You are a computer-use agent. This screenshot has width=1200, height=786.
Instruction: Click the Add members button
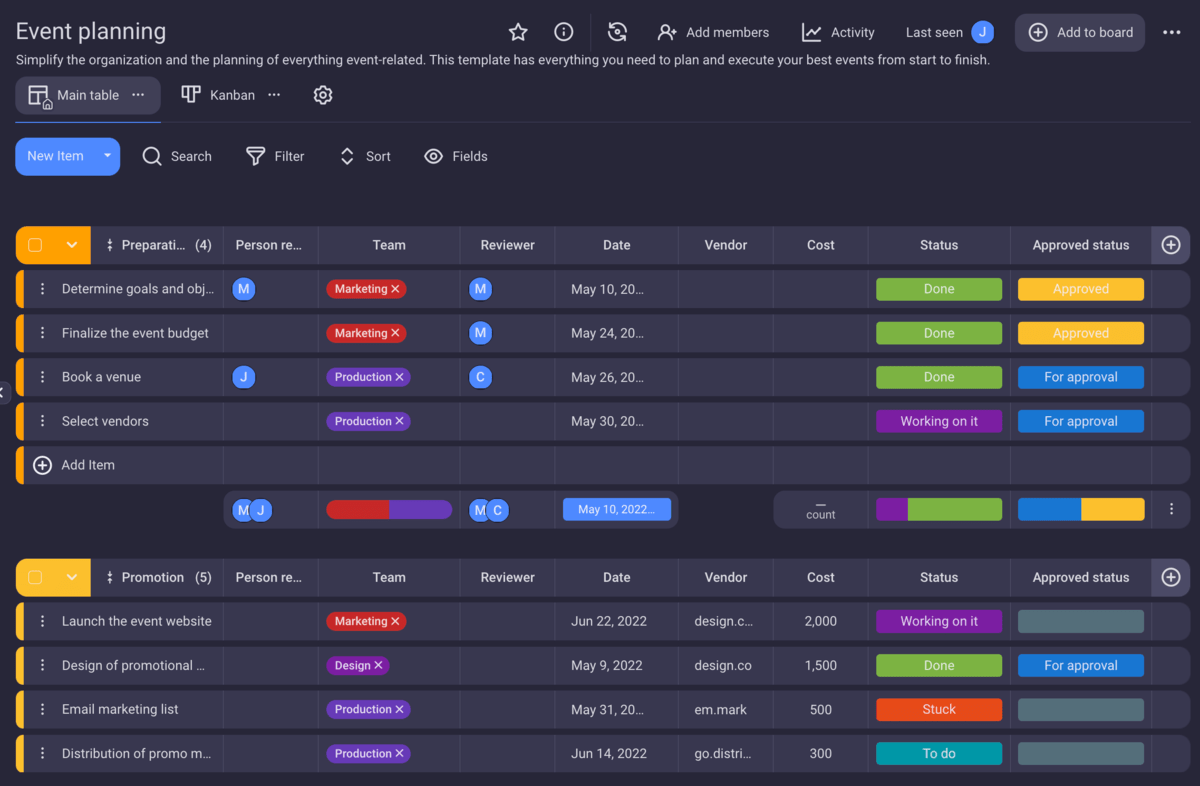tap(713, 32)
